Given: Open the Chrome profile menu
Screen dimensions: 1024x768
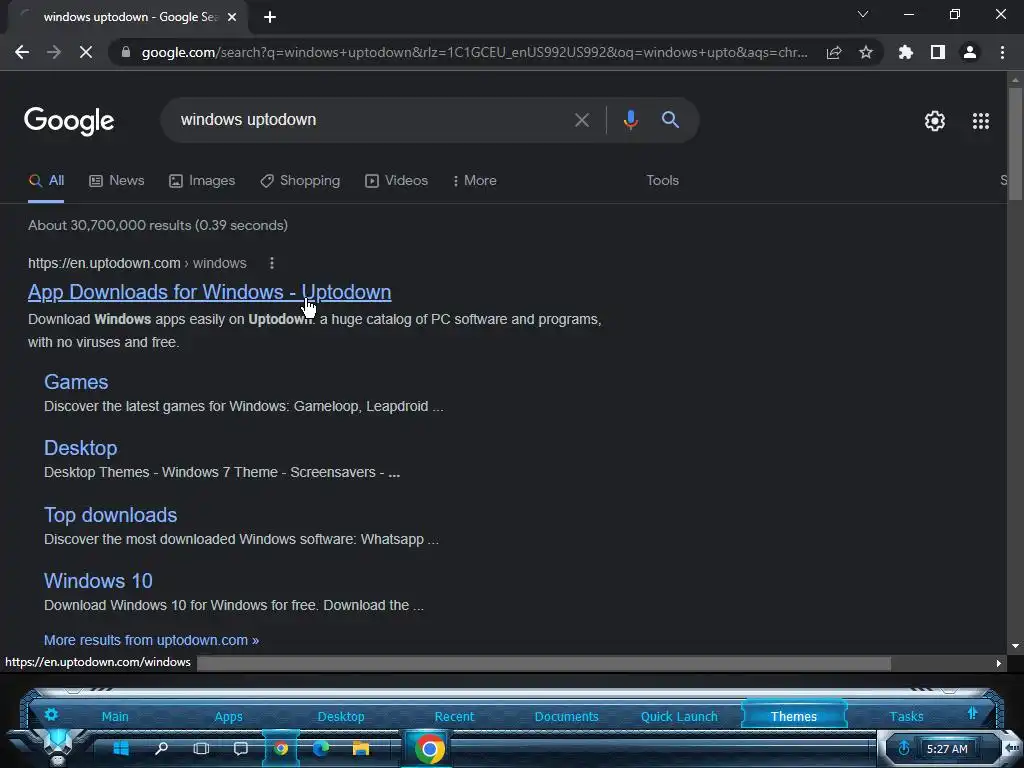Looking at the screenshot, I should [x=970, y=52].
